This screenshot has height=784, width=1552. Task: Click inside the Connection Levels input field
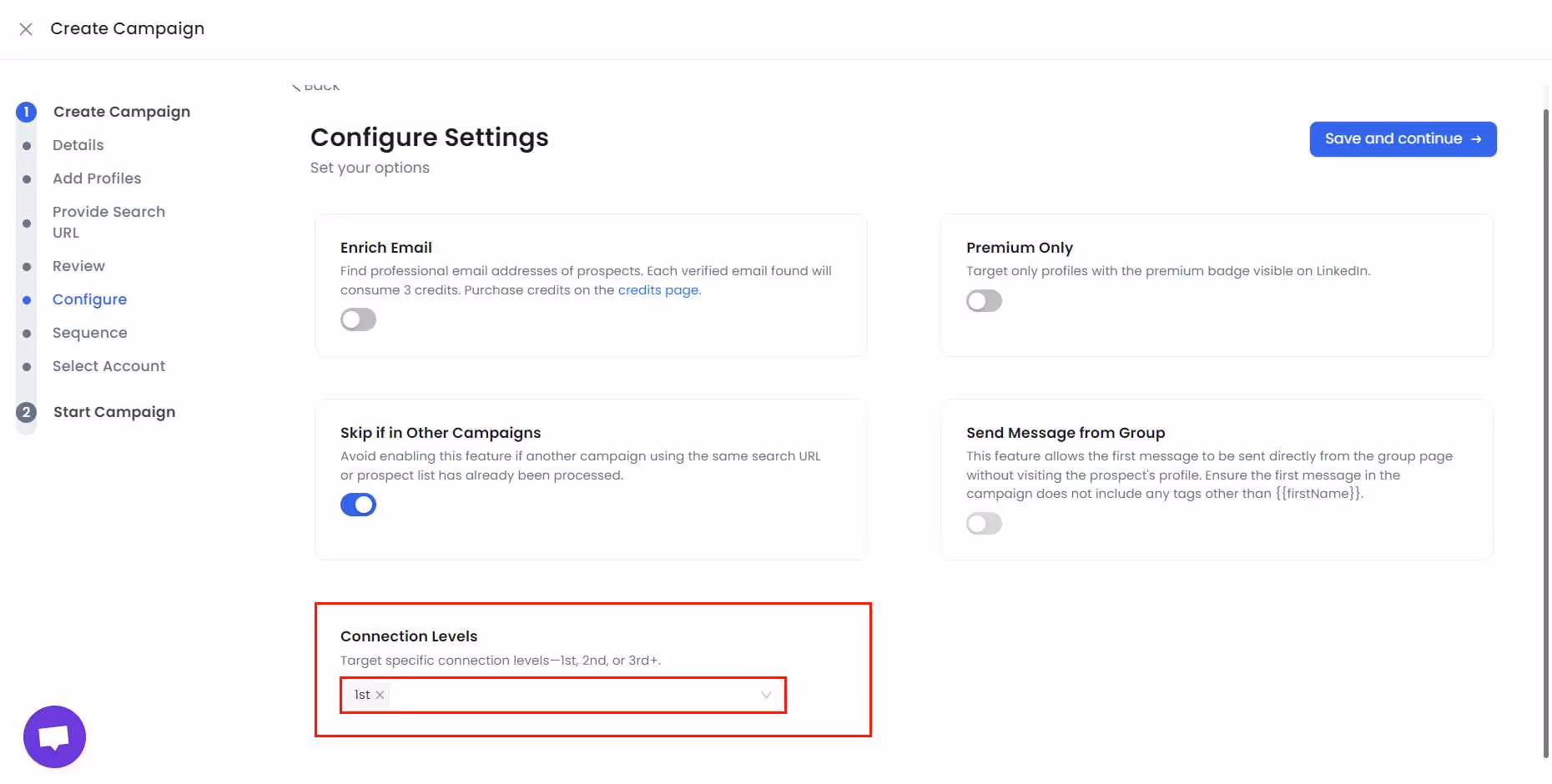576,695
